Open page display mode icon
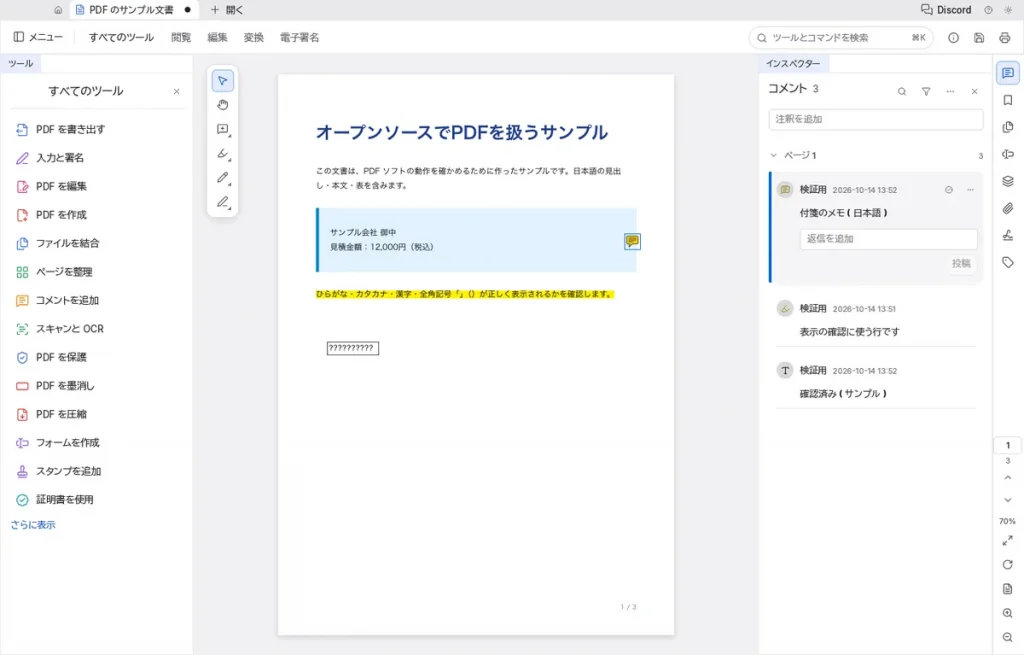 [1008, 589]
